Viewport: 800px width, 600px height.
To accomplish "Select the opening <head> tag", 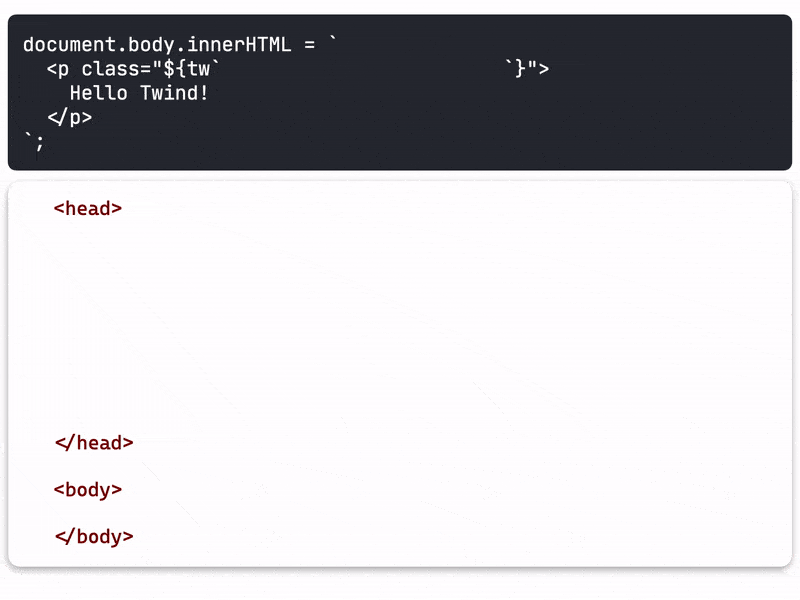I will (88, 208).
